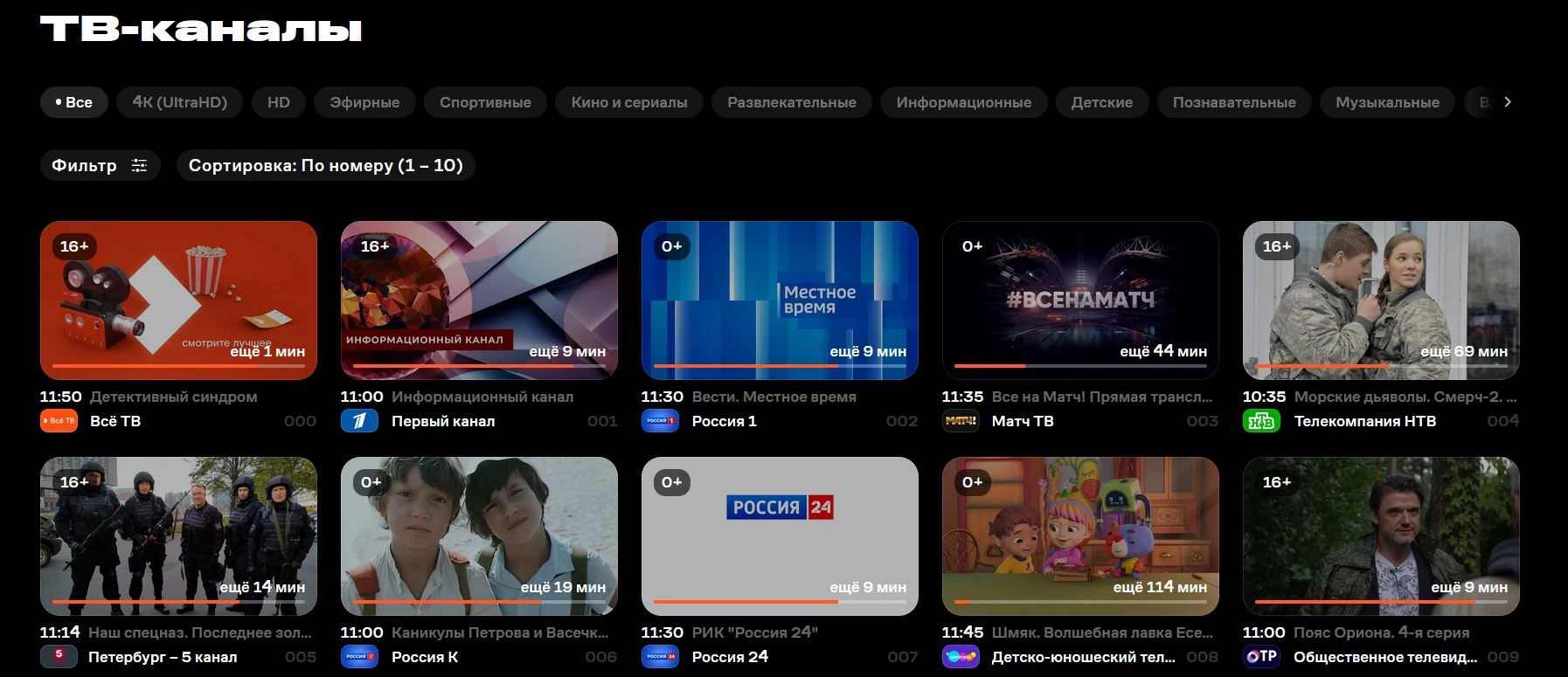Open the Фильтр settings button
Viewport: 1568px width, 677px height.
pos(100,165)
